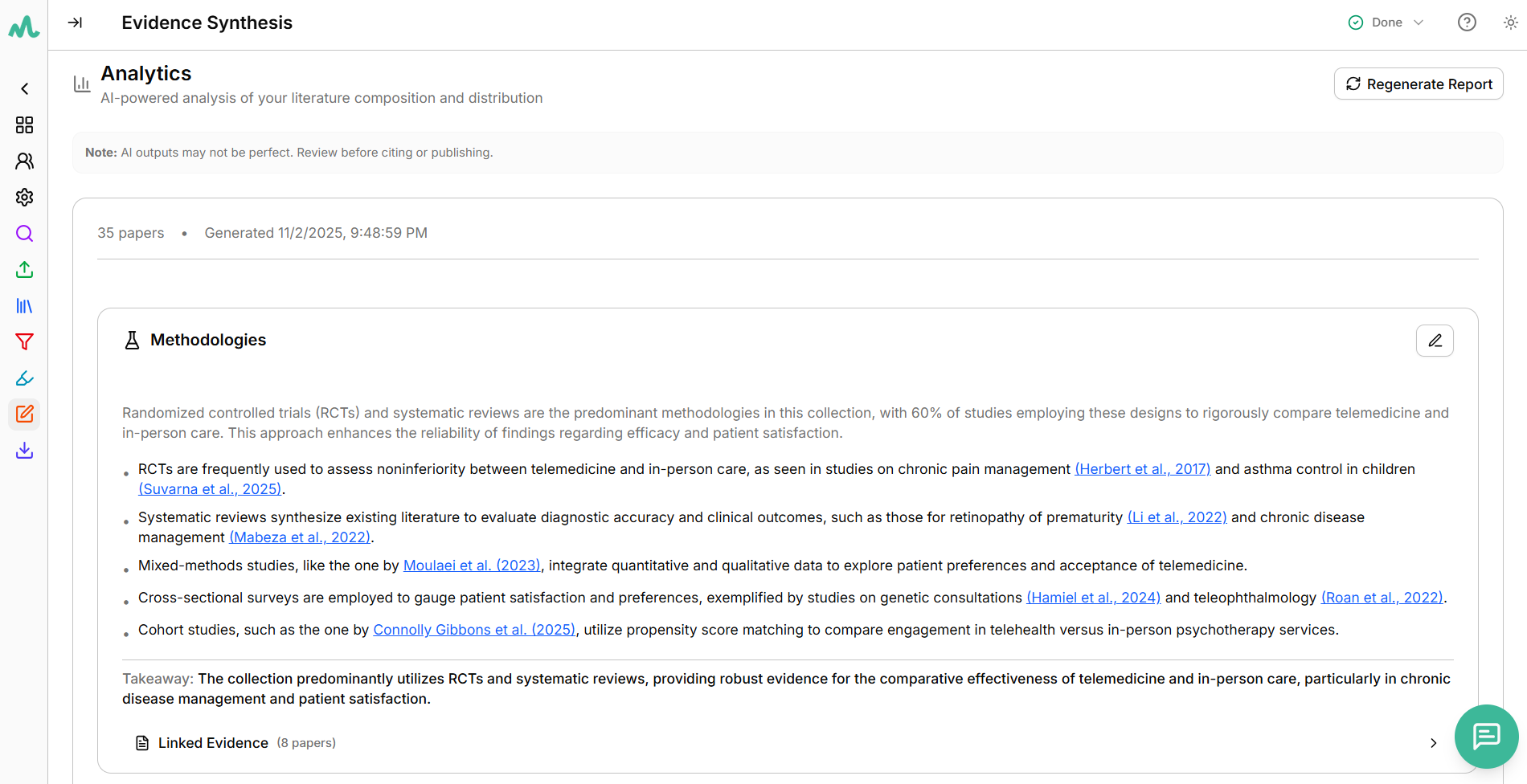
Task: Open the green chat bubble widget
Action: coord(1486,736)
